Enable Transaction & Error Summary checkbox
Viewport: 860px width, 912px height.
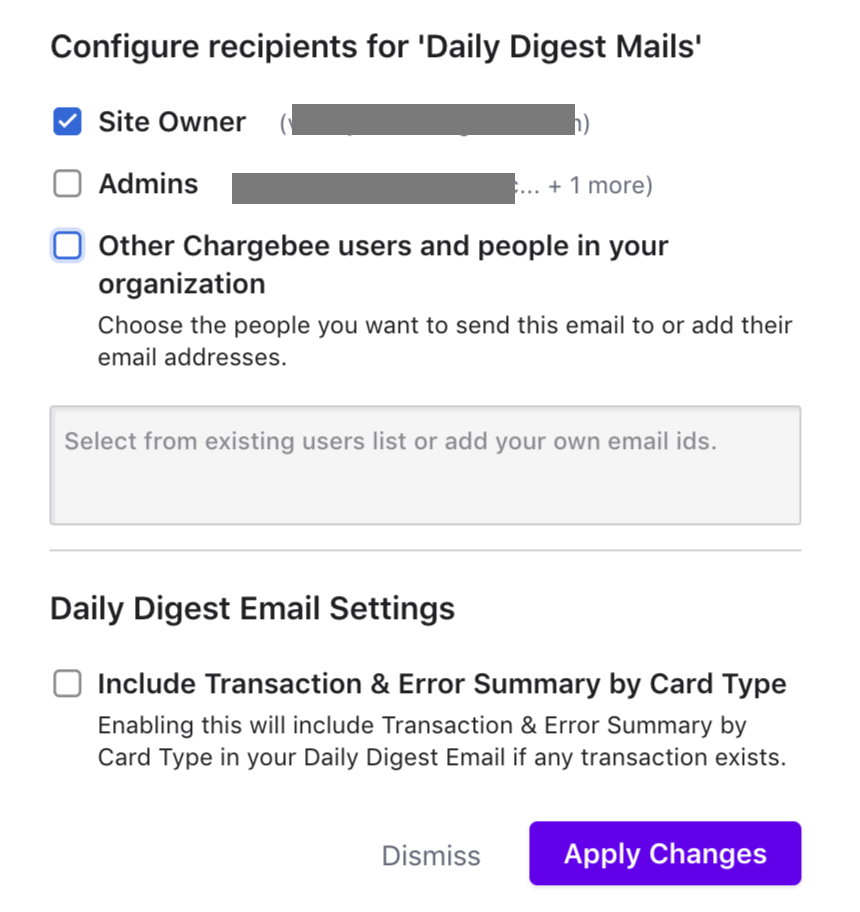[x=67, y=684]
